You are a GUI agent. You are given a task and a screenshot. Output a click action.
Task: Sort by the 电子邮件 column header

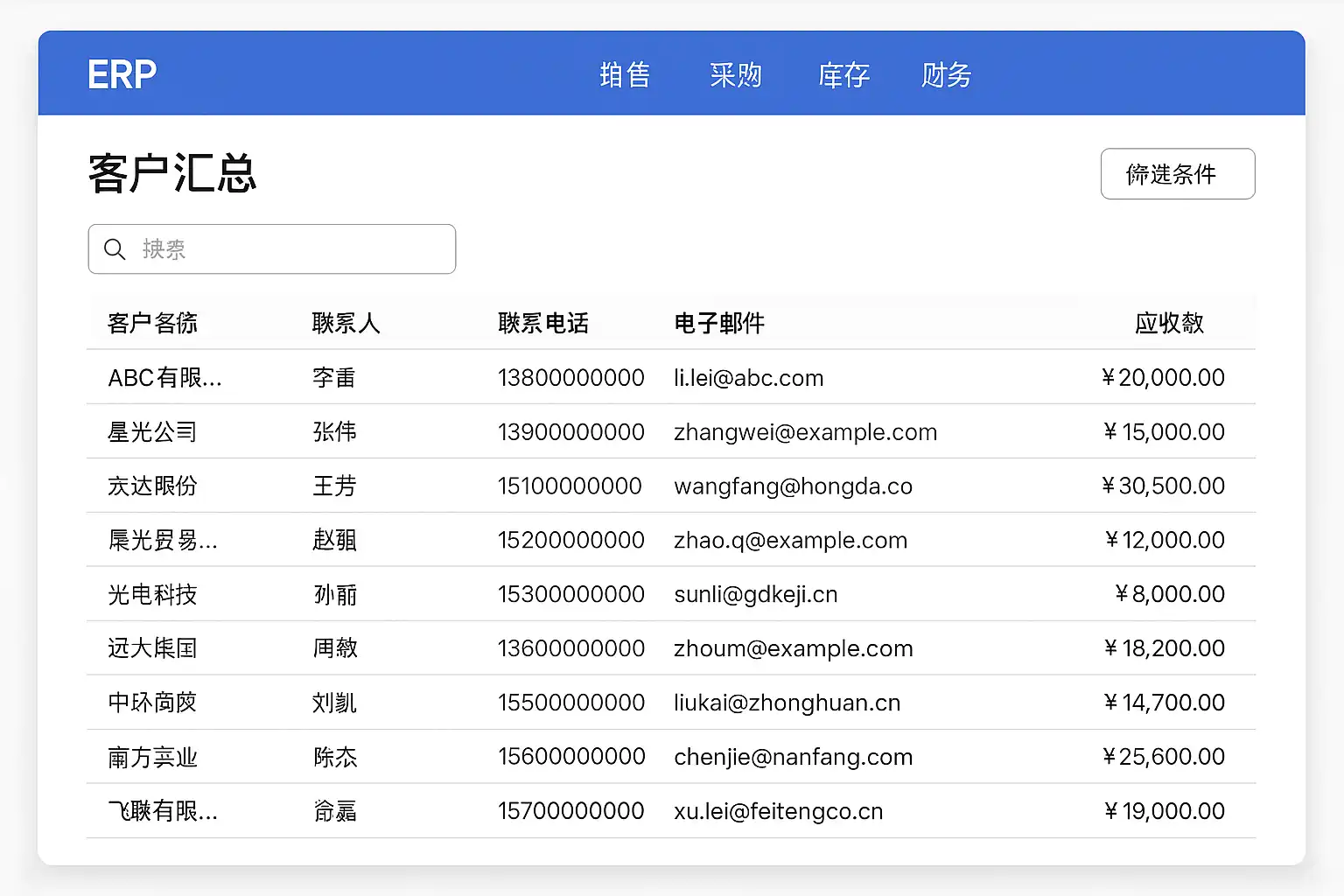[x=718, y=324]
